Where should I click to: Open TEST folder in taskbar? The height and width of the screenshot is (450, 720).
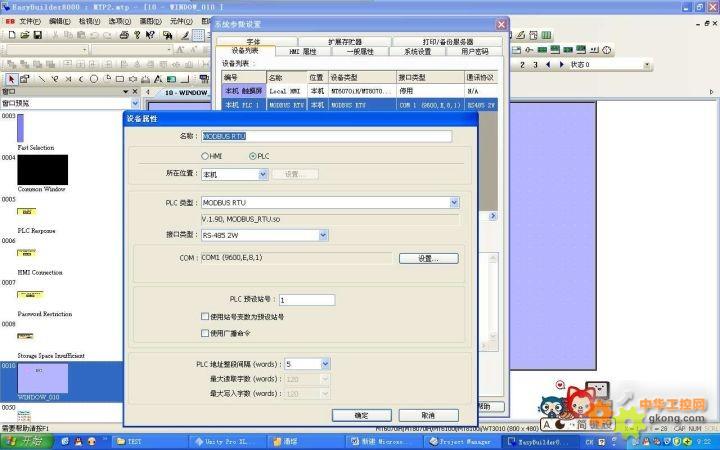point(148,441)
